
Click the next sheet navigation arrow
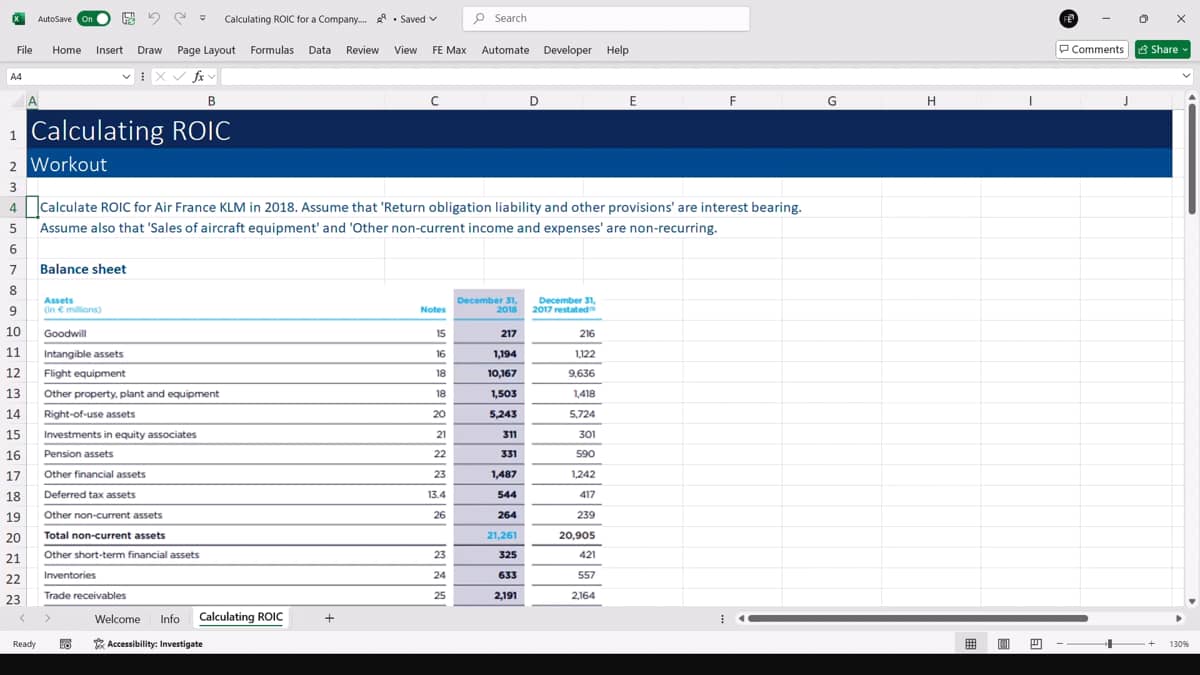46,618
